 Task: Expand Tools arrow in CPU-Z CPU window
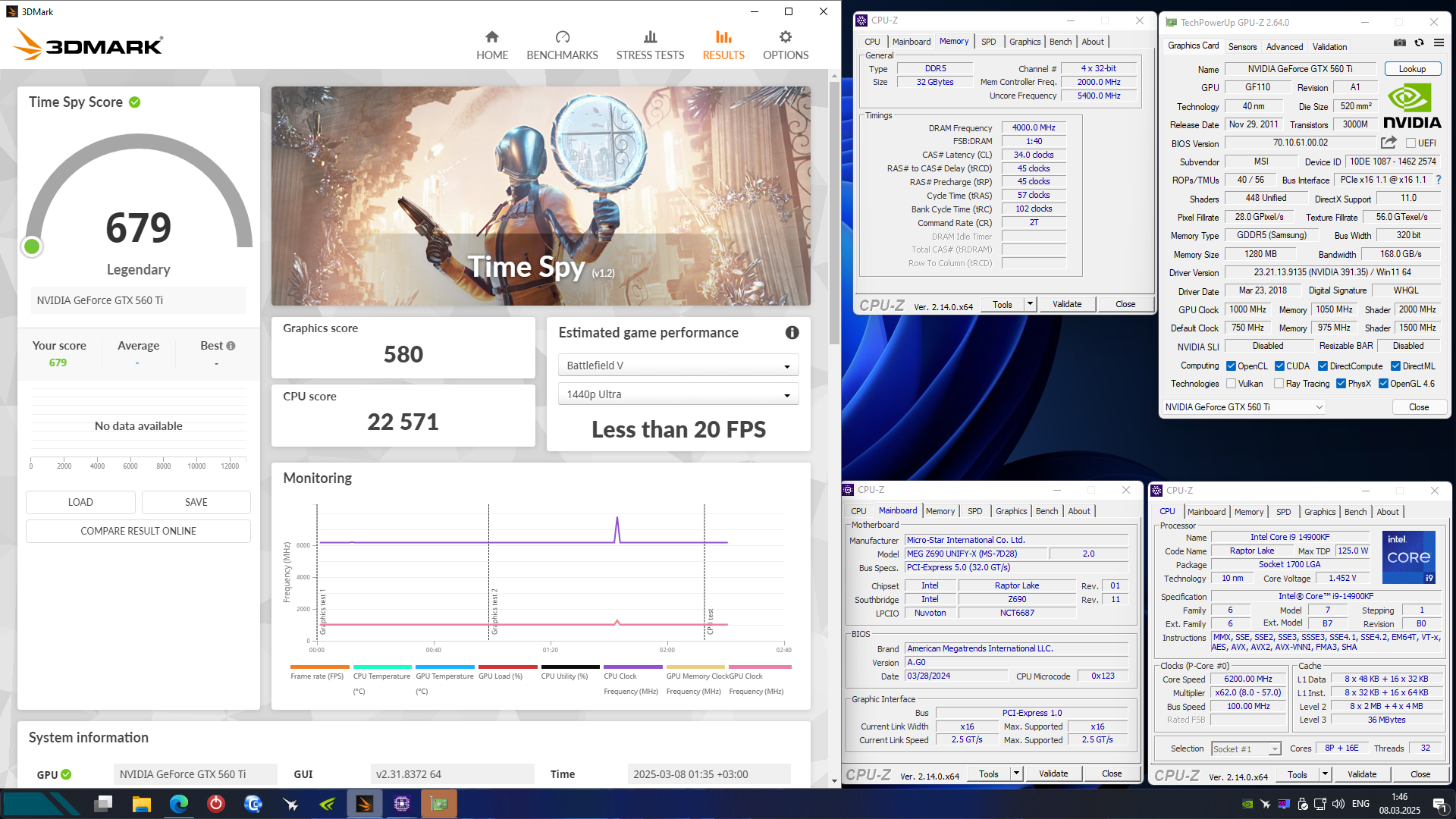pyautogui.click(x=1325, y=774)
